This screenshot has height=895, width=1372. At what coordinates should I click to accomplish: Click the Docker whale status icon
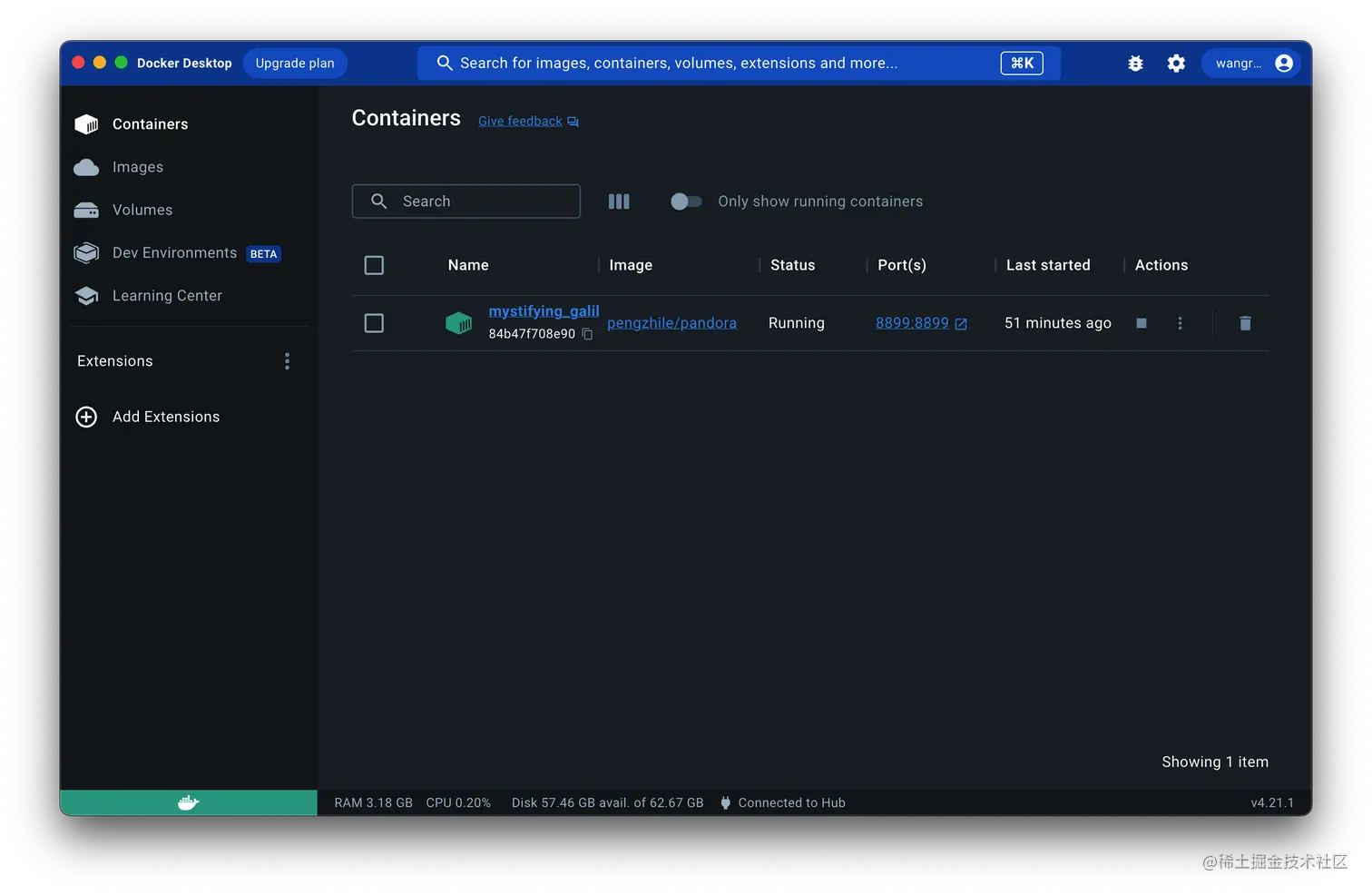(188, 802)
